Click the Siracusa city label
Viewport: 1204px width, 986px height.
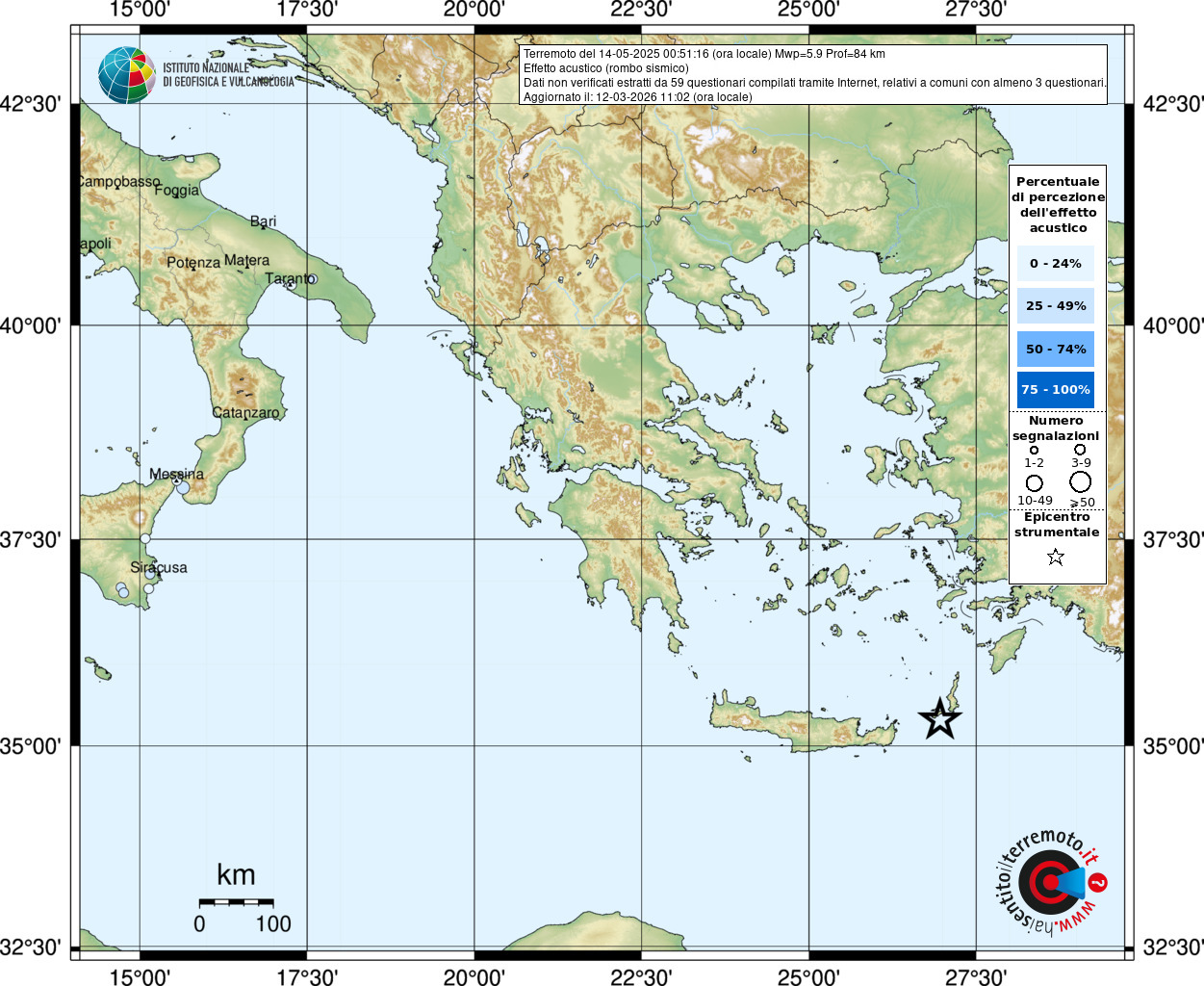click(x=159, y=567)
